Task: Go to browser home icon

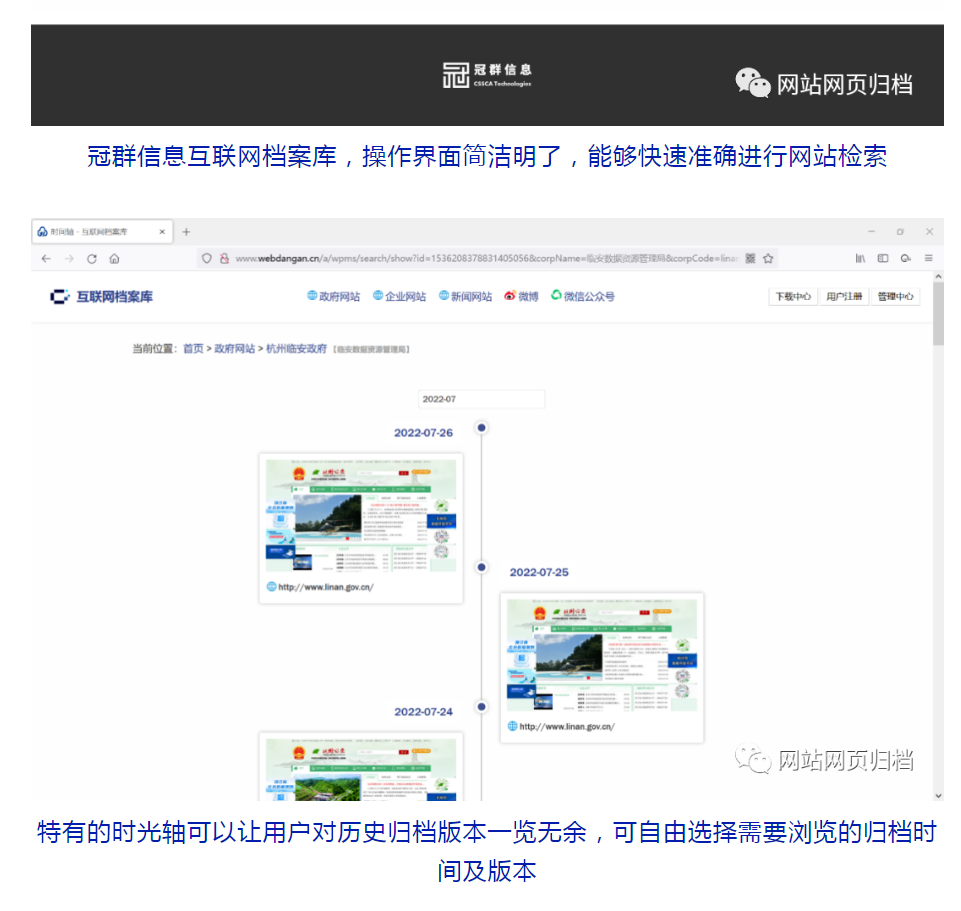Action: 115,258
